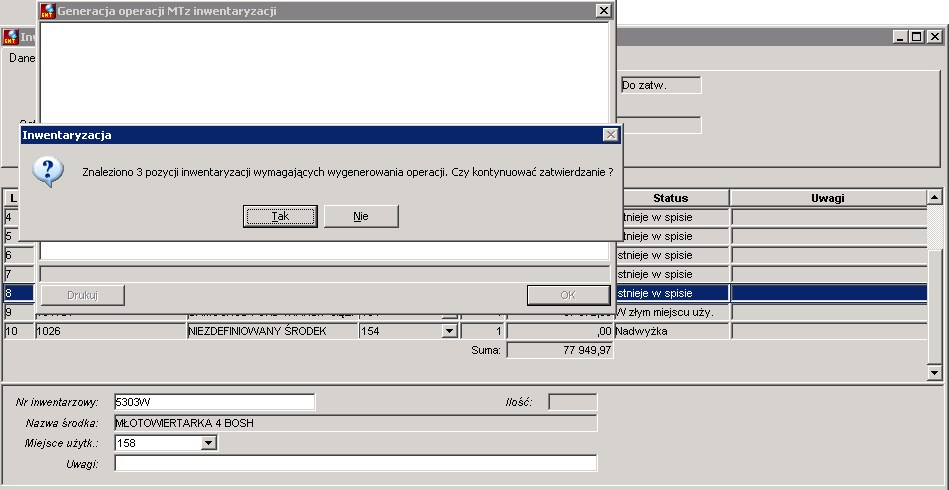The width and height of the screenshot is (949, 490).
Task: Click the Uwagi input field at bottom
Action: [355, 464]
